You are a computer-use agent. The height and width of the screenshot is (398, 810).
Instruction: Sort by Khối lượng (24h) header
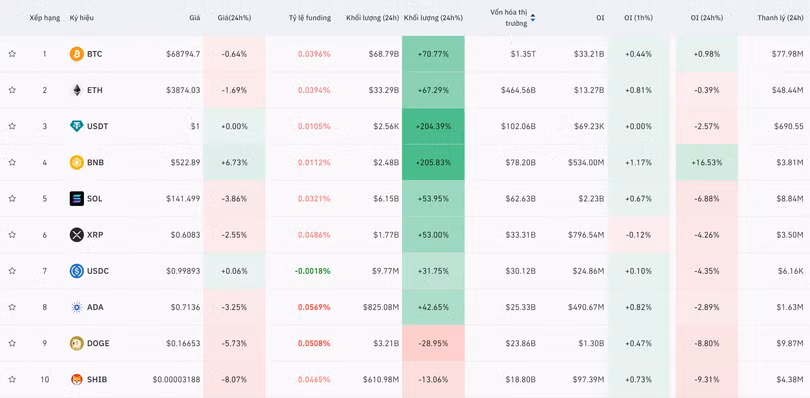[x=372, y=18]
